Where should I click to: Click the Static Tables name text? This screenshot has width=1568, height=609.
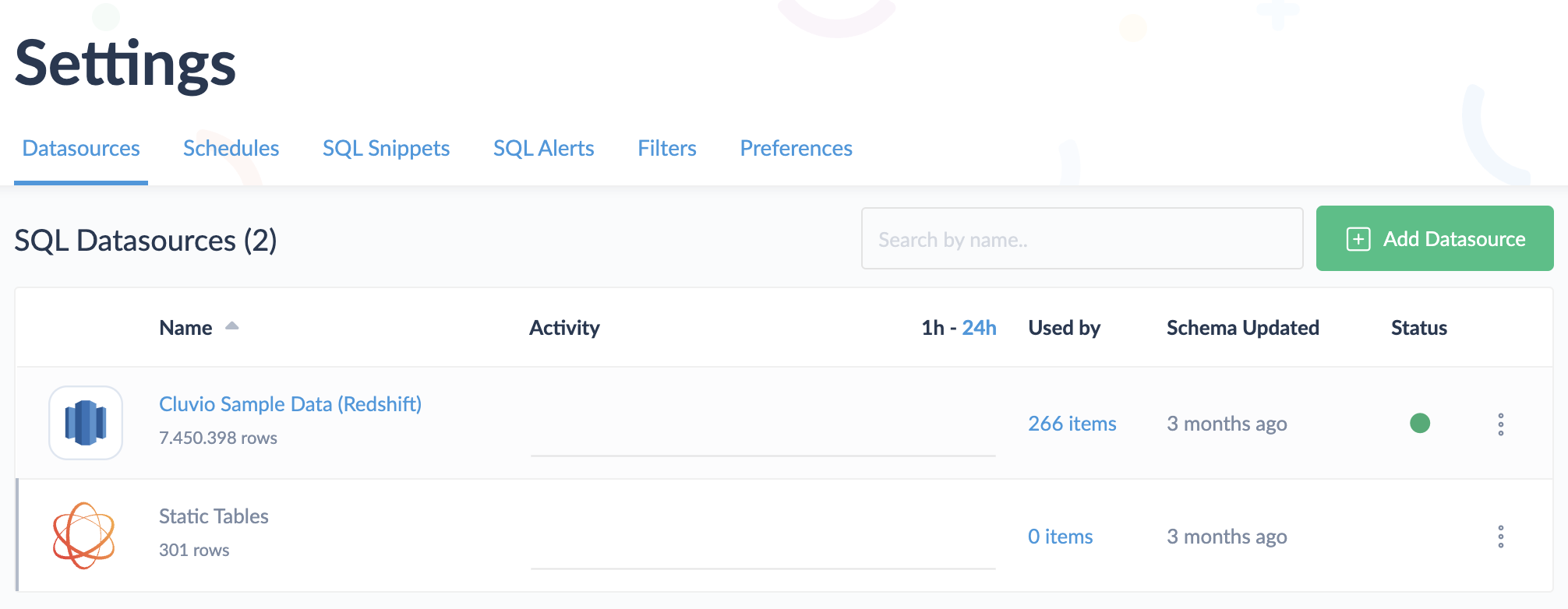[x=214, y=516]
